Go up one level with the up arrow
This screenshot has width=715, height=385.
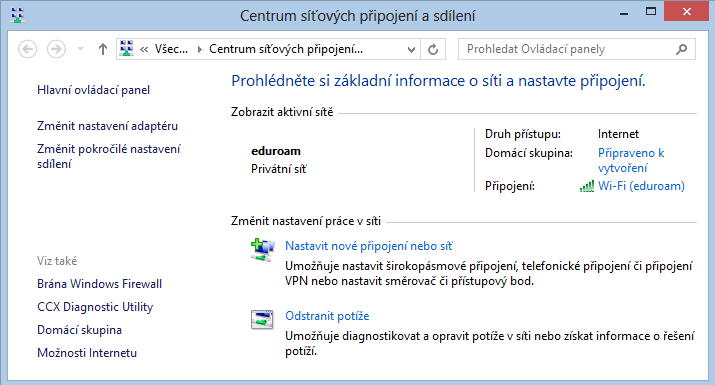pos(103,49)
